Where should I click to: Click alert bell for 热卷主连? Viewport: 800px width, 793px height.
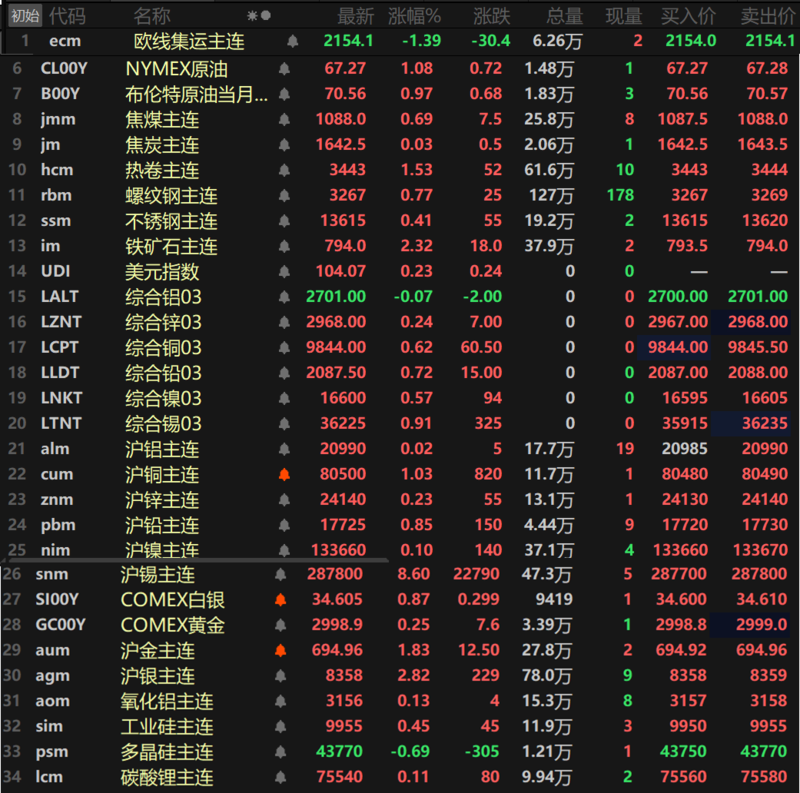[284, 170]
